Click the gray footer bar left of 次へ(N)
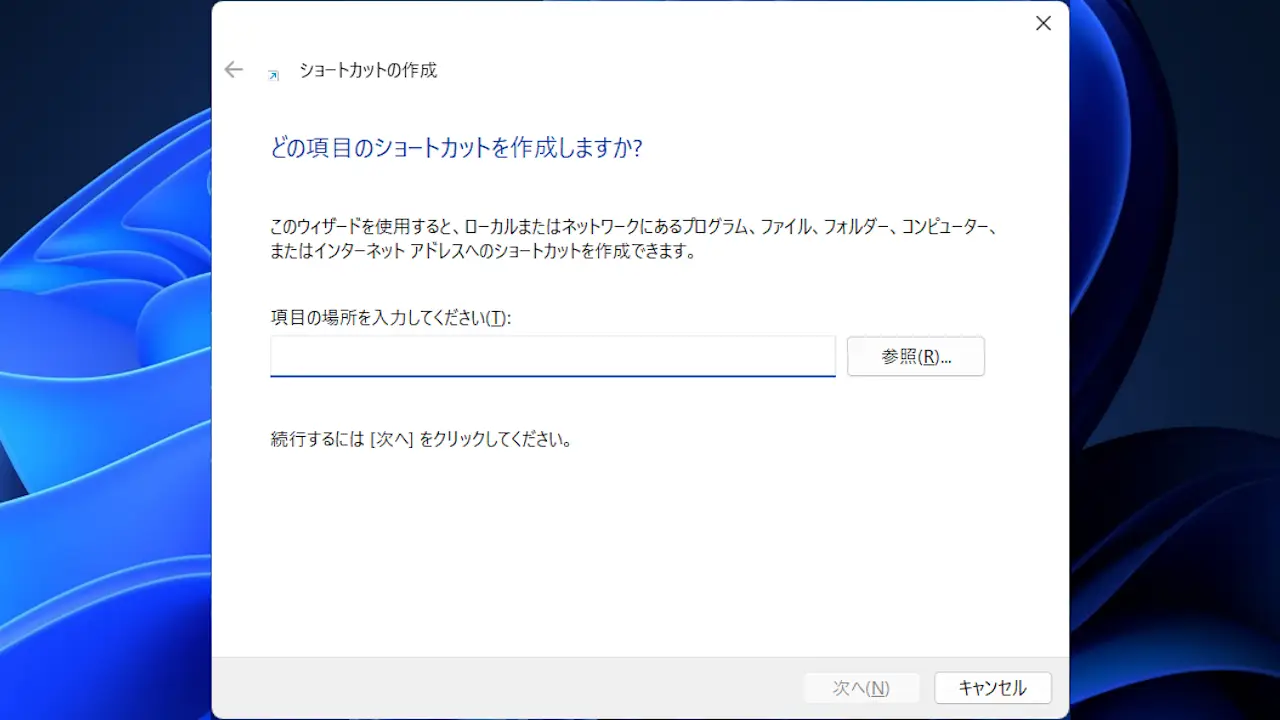 [x=500, y=688]
